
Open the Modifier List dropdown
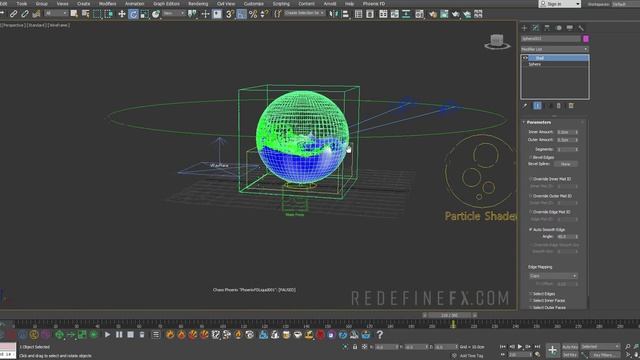click(x=555, y=49)
